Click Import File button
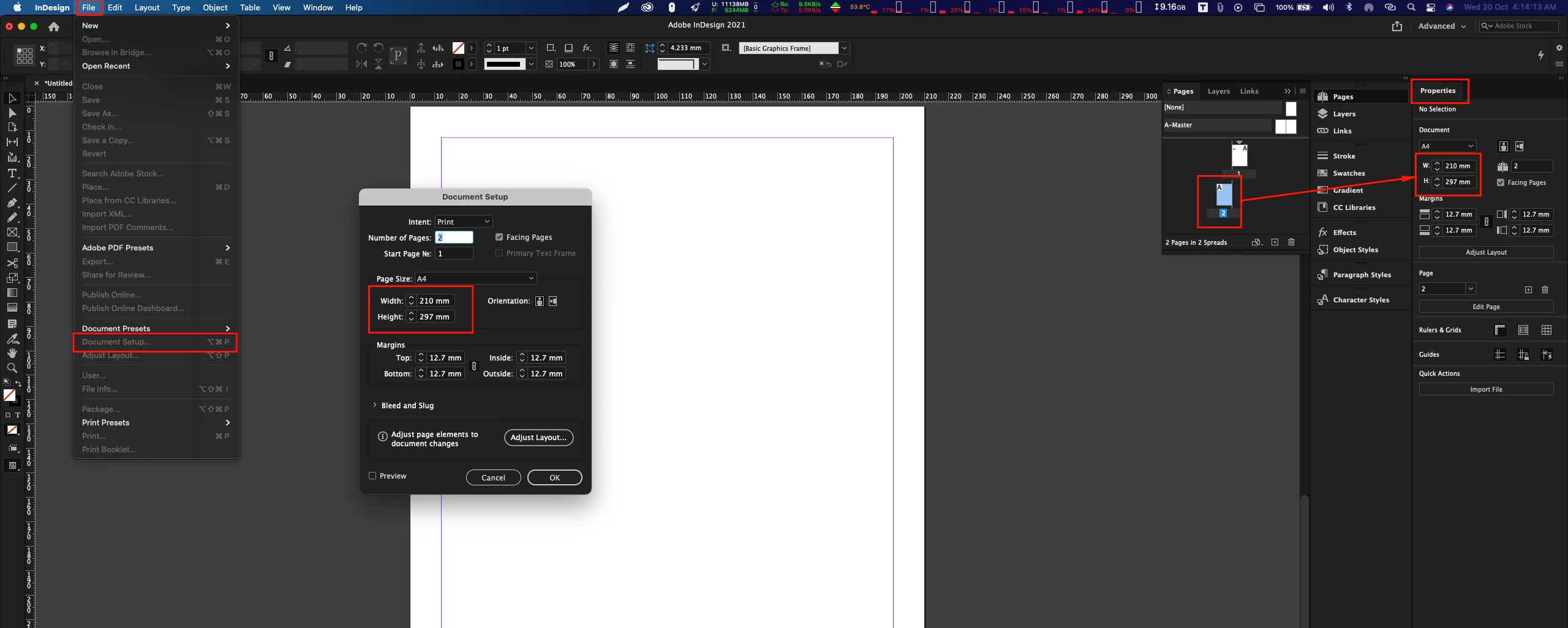 click(x=1486, y=389)
